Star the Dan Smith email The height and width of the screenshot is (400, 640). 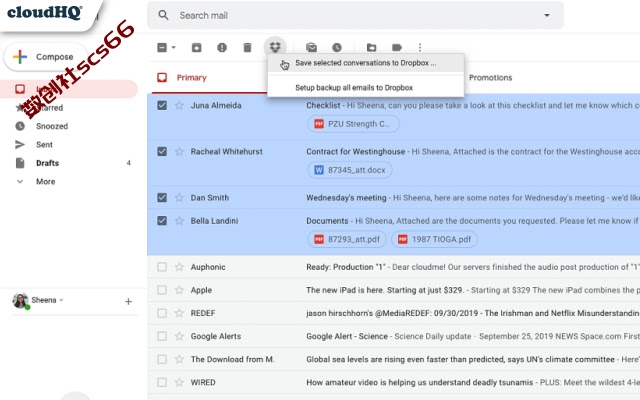point(179,198)
